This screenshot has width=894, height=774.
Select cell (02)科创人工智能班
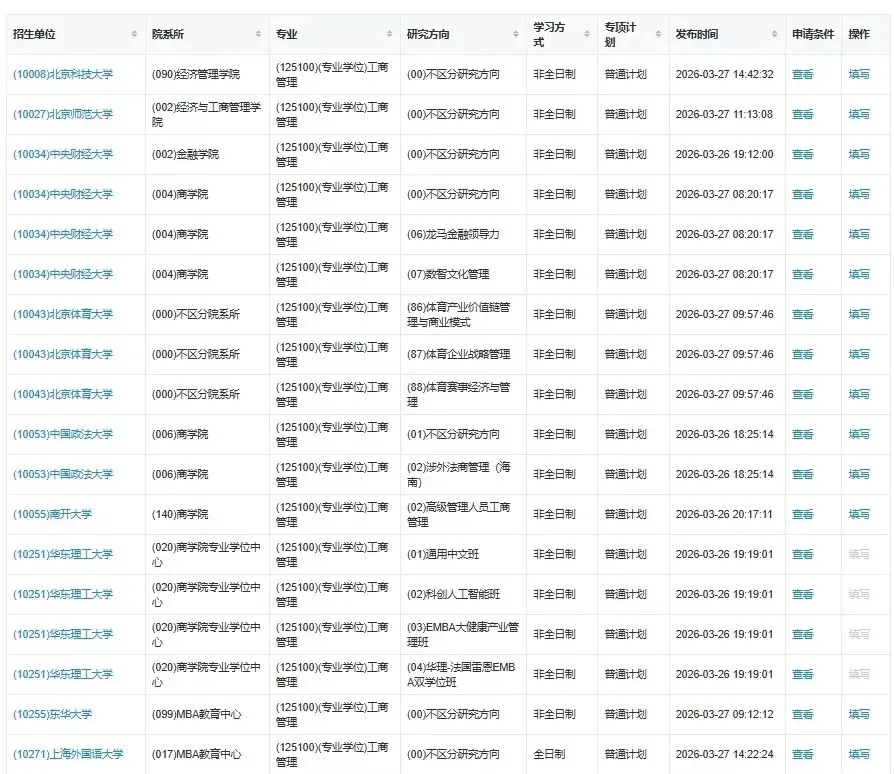pos(453,594)
